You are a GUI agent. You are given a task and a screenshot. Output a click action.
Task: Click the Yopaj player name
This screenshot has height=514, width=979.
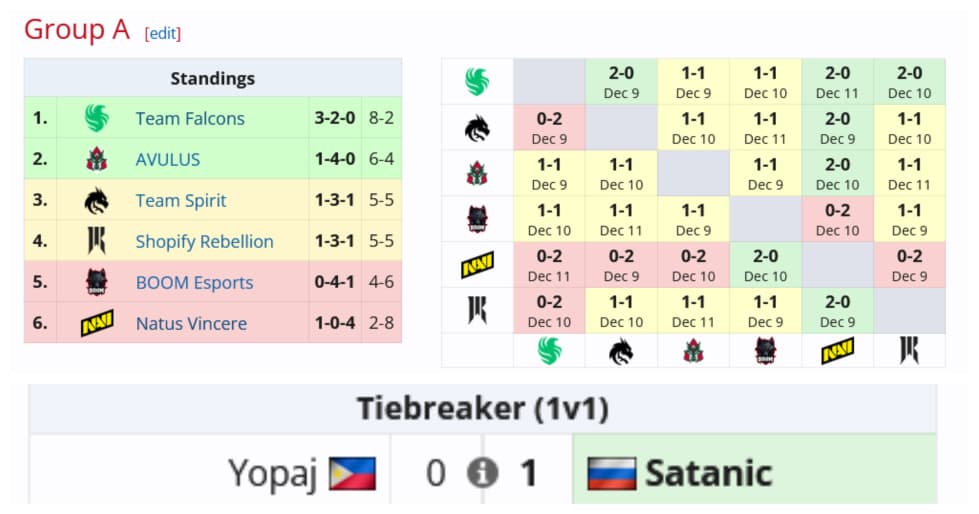pos(272,472)
